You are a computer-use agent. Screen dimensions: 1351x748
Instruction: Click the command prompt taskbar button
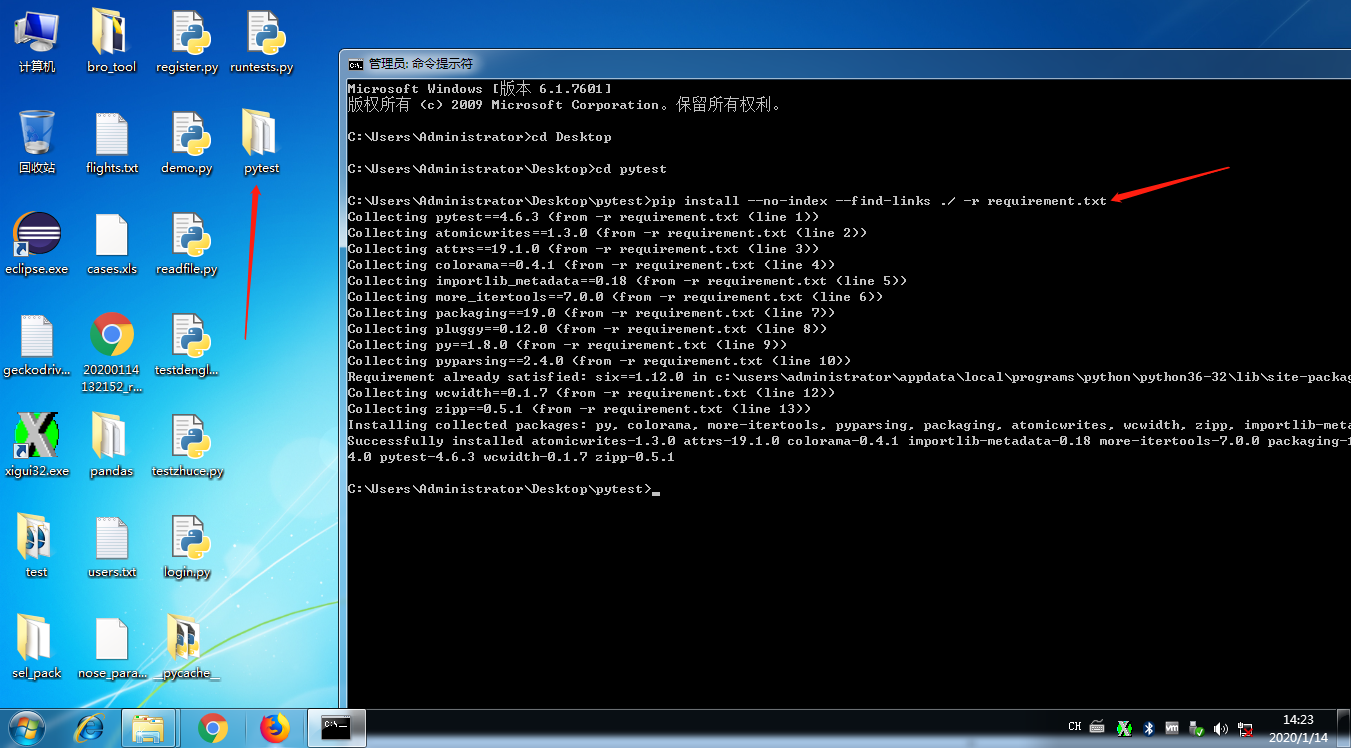[335, 728]
